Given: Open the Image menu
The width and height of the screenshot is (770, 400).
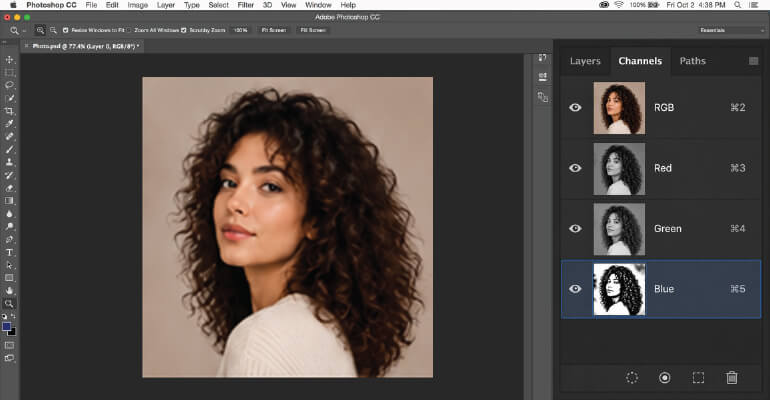Looking at the screenshot, I should pos(138,5).
